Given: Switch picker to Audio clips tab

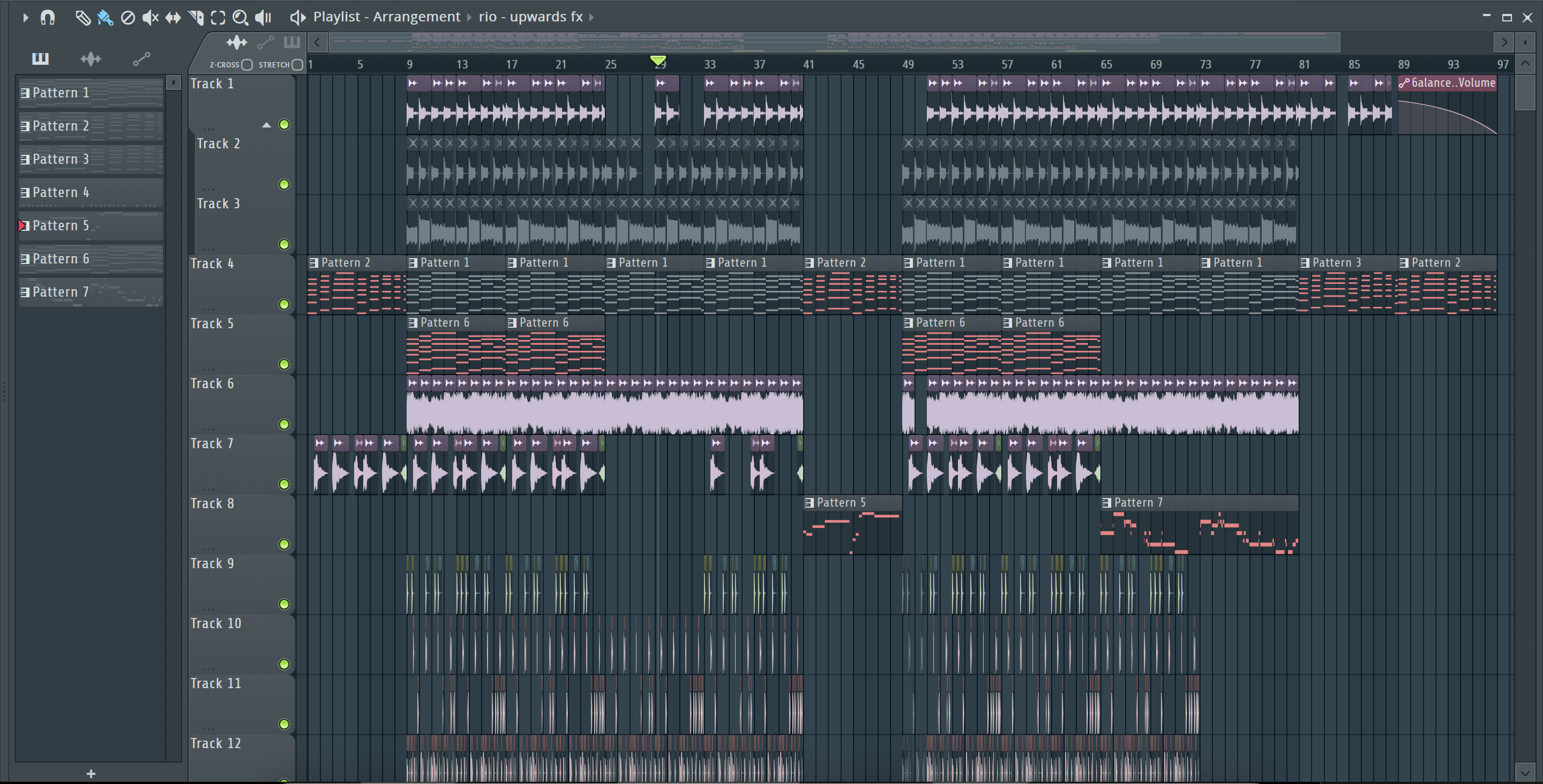Looking at the screenshot, I should pyautogui.click(x=91, y=58).
